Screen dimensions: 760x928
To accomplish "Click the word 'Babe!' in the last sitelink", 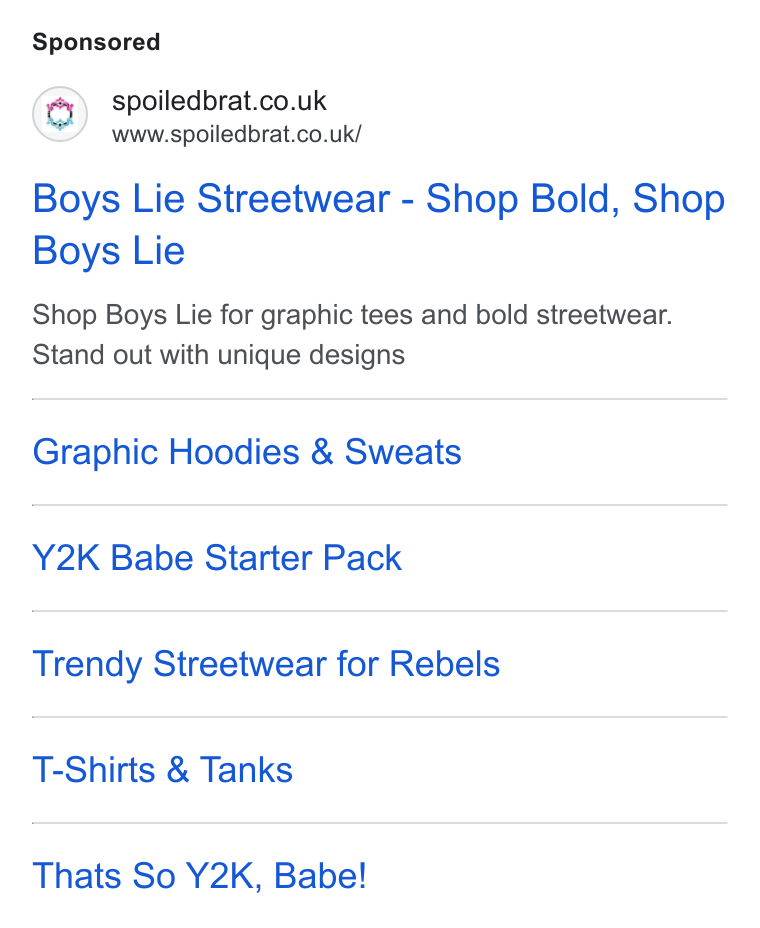I will [320, 876].
